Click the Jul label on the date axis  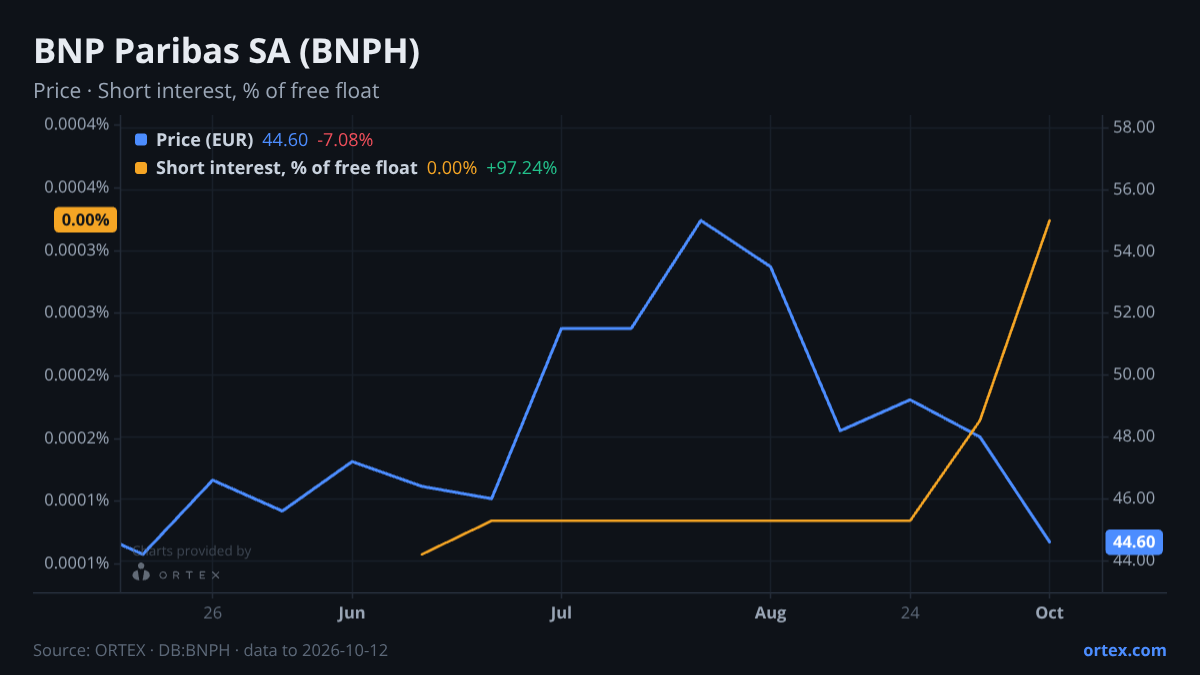(561, 612)
